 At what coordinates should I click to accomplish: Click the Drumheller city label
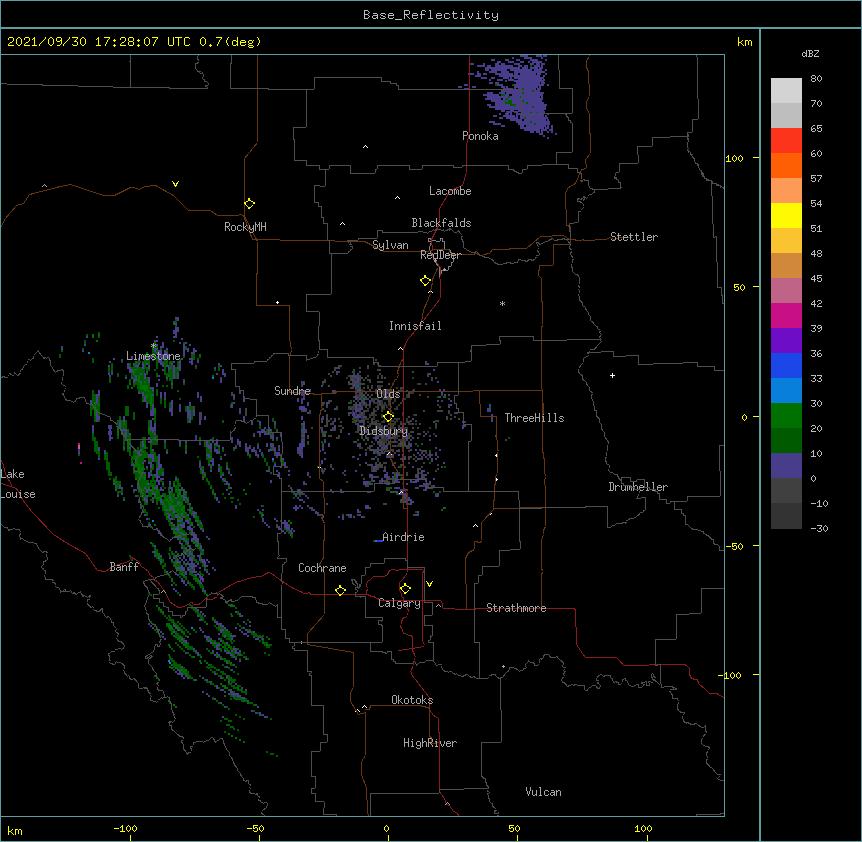point(638,487)
